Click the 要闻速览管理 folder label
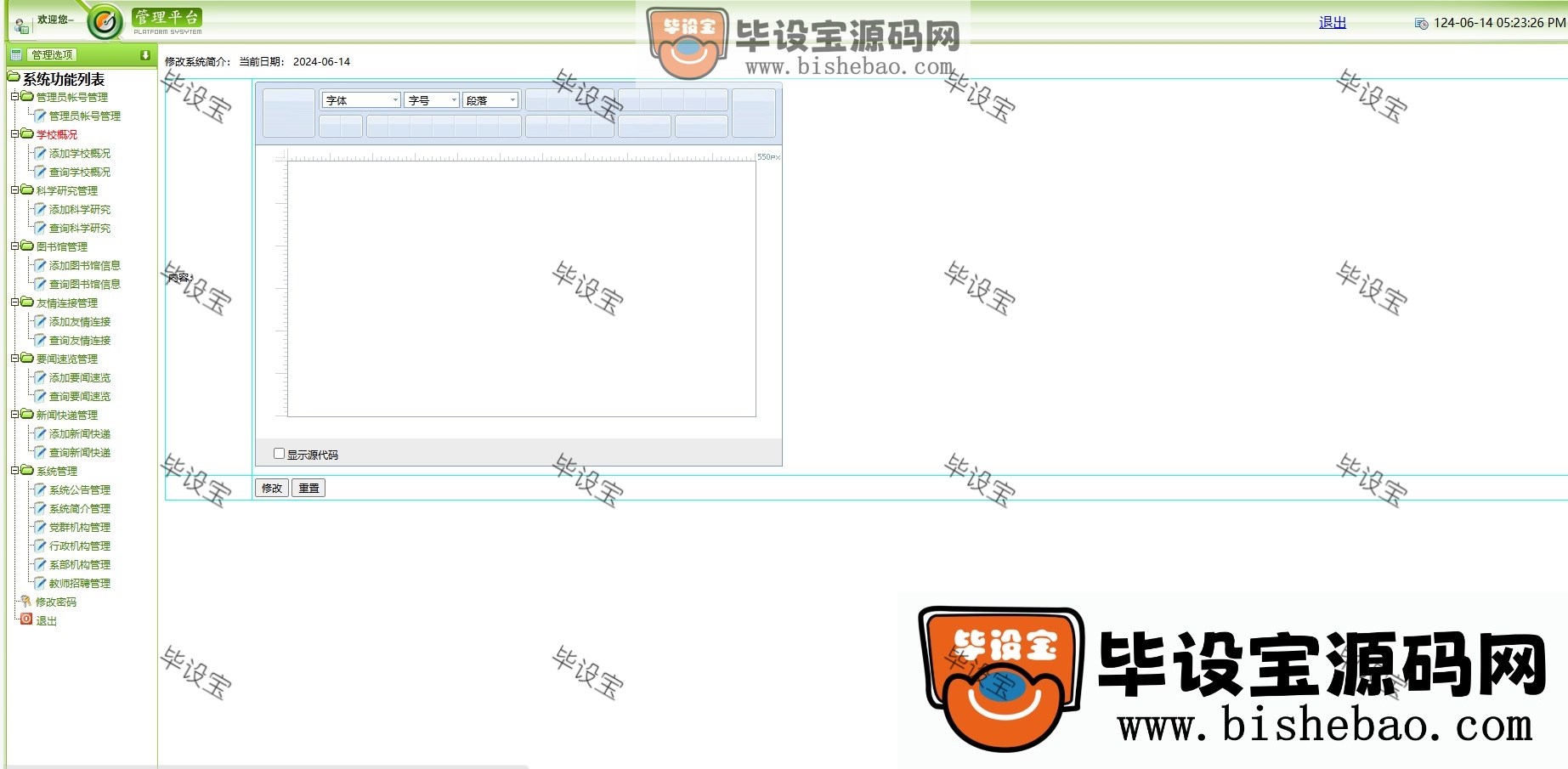The width and height of the screenshot is (1568, 769). 67,359
